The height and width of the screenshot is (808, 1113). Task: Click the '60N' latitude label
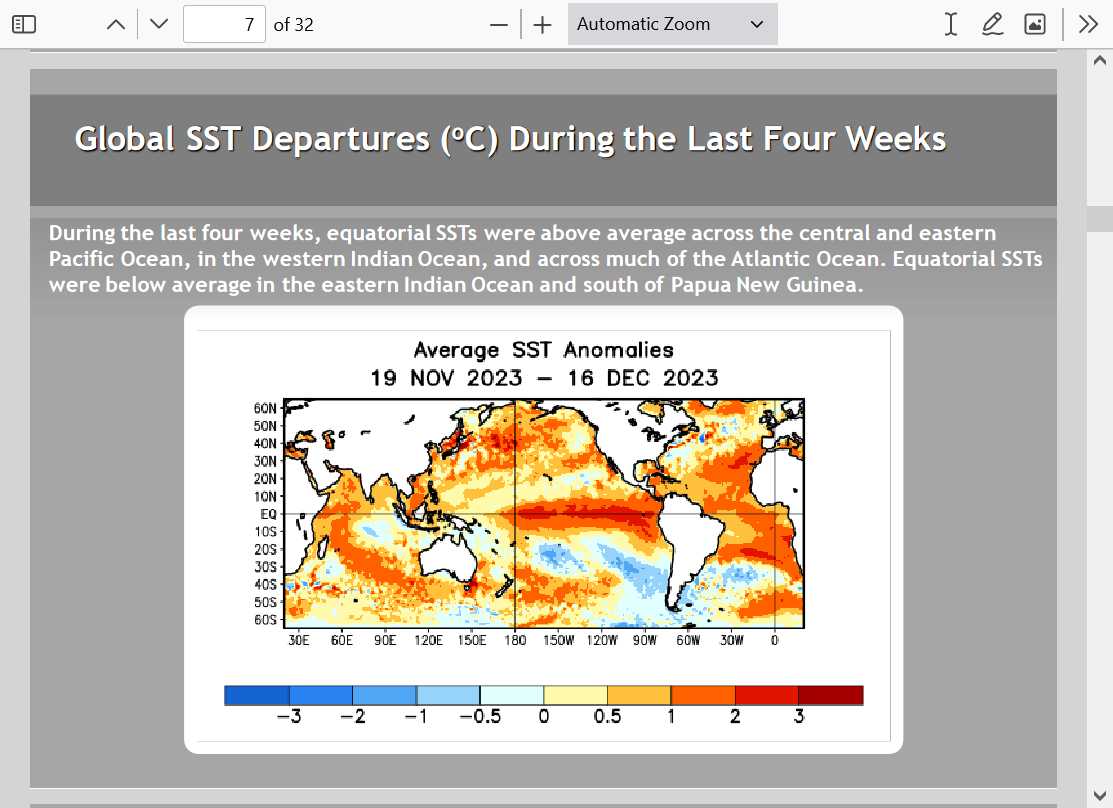pyautogui.click(x=265, y=408)
